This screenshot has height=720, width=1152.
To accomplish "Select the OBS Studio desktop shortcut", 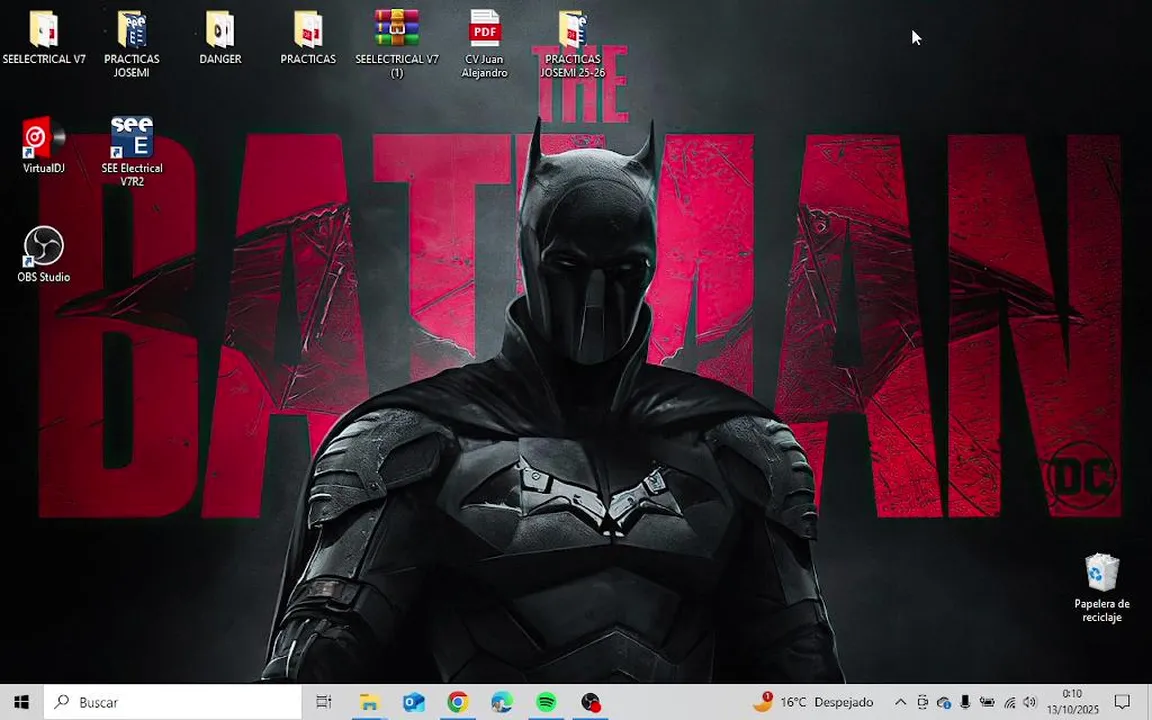I will (43, 246).
